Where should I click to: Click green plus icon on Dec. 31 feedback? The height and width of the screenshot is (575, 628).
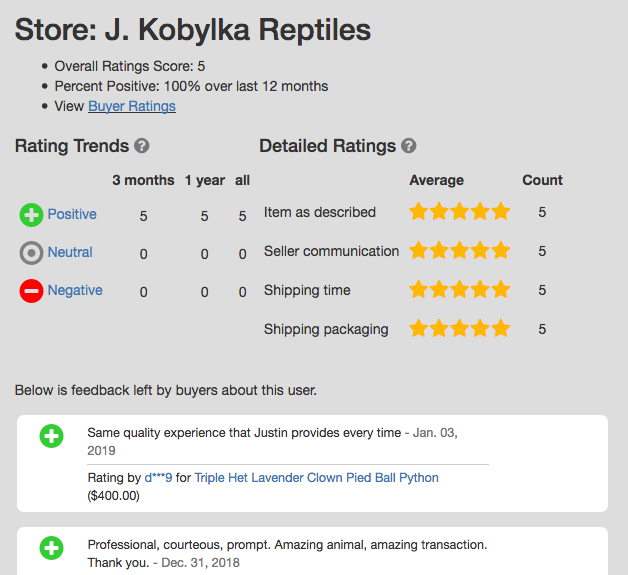[x=51, y=548]
